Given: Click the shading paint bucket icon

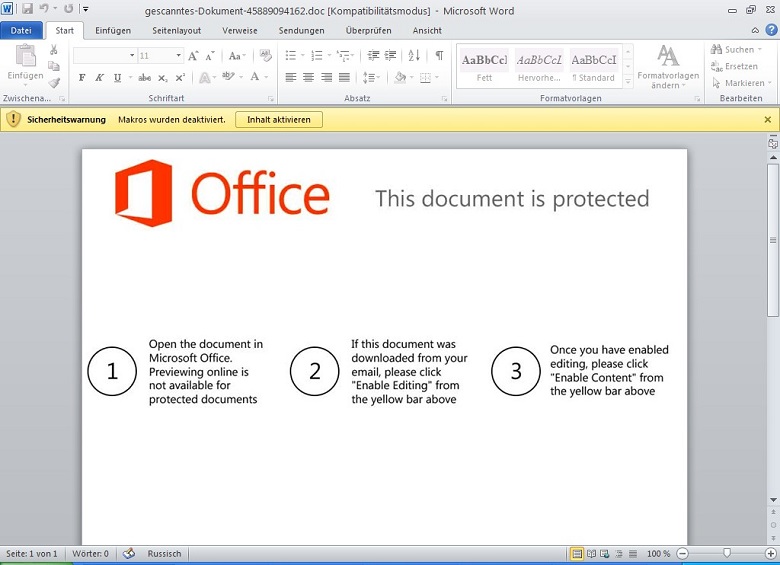Looking at the screenshot, I should (x=400, y=78).
